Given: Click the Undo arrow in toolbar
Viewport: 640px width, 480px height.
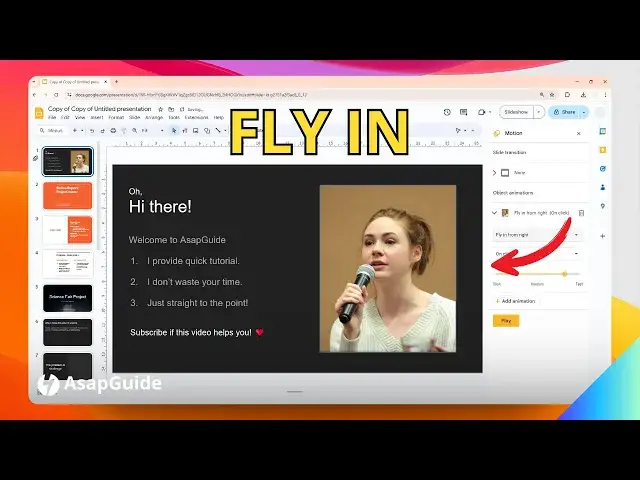Looking at the screenshot, I should [91, 131].
